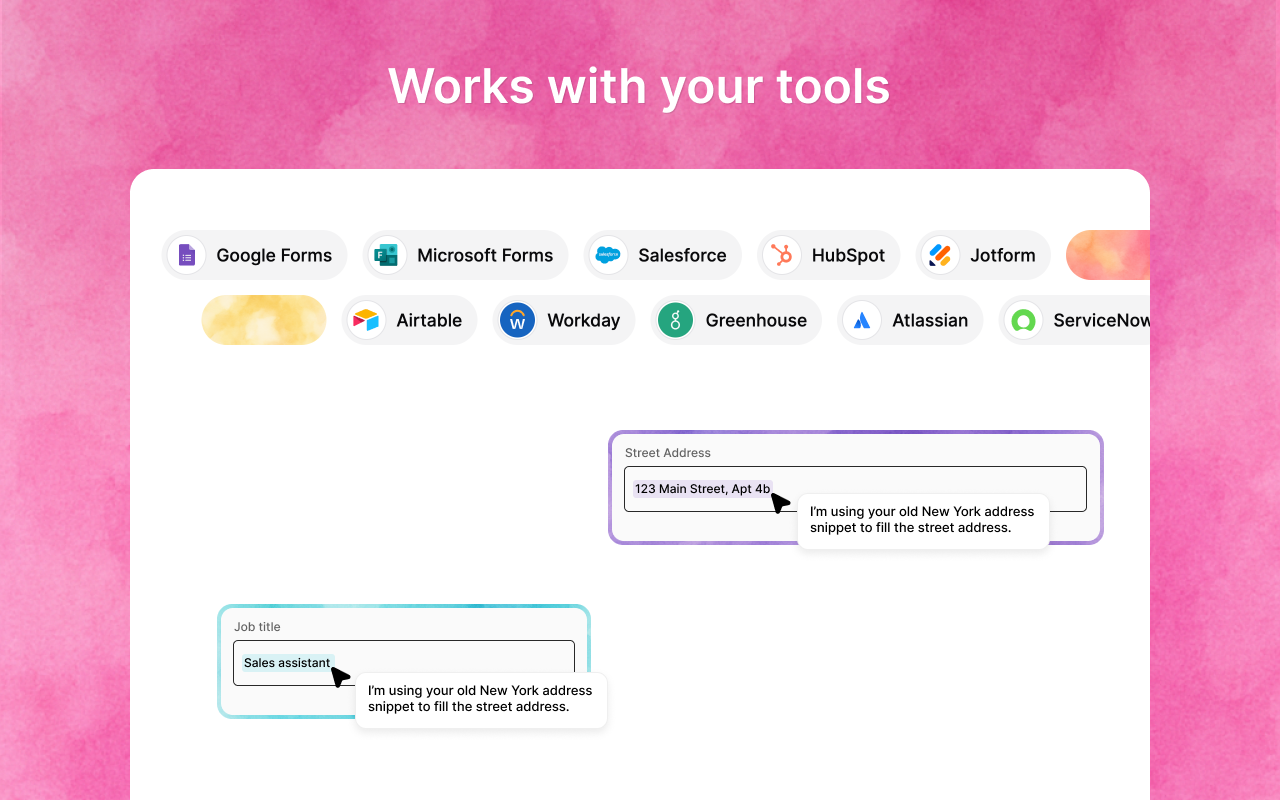
Task: Select the Greenhouse integration chip
Action: point(736,320)
